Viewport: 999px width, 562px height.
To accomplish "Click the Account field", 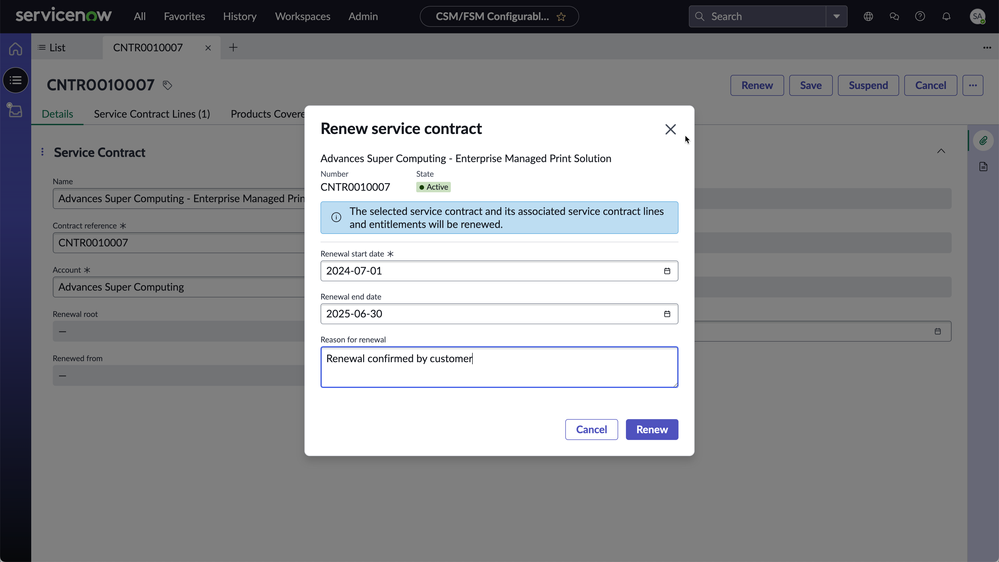I will point(178,287).
